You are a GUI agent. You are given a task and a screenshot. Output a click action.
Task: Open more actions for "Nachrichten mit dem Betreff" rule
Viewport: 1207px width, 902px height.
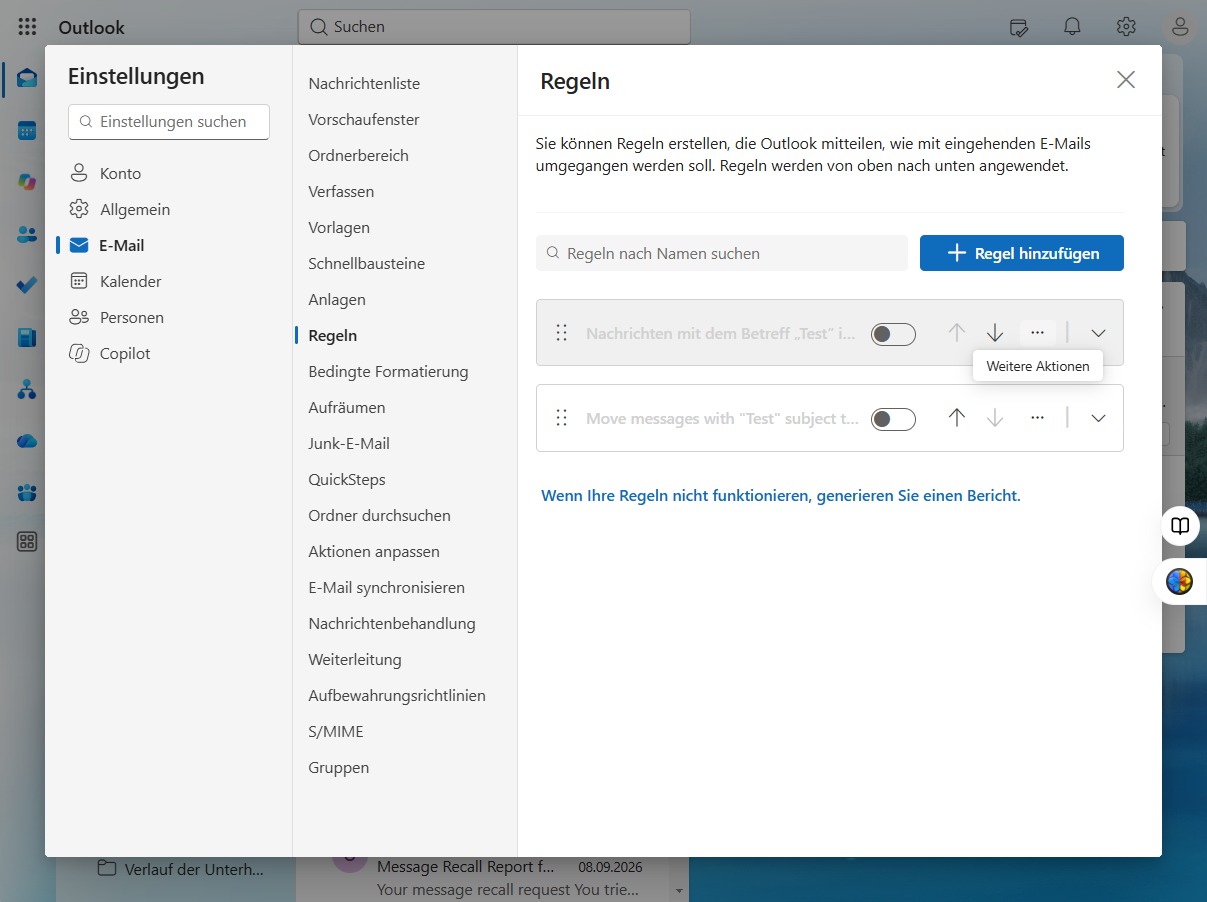tap(1037, 333)
